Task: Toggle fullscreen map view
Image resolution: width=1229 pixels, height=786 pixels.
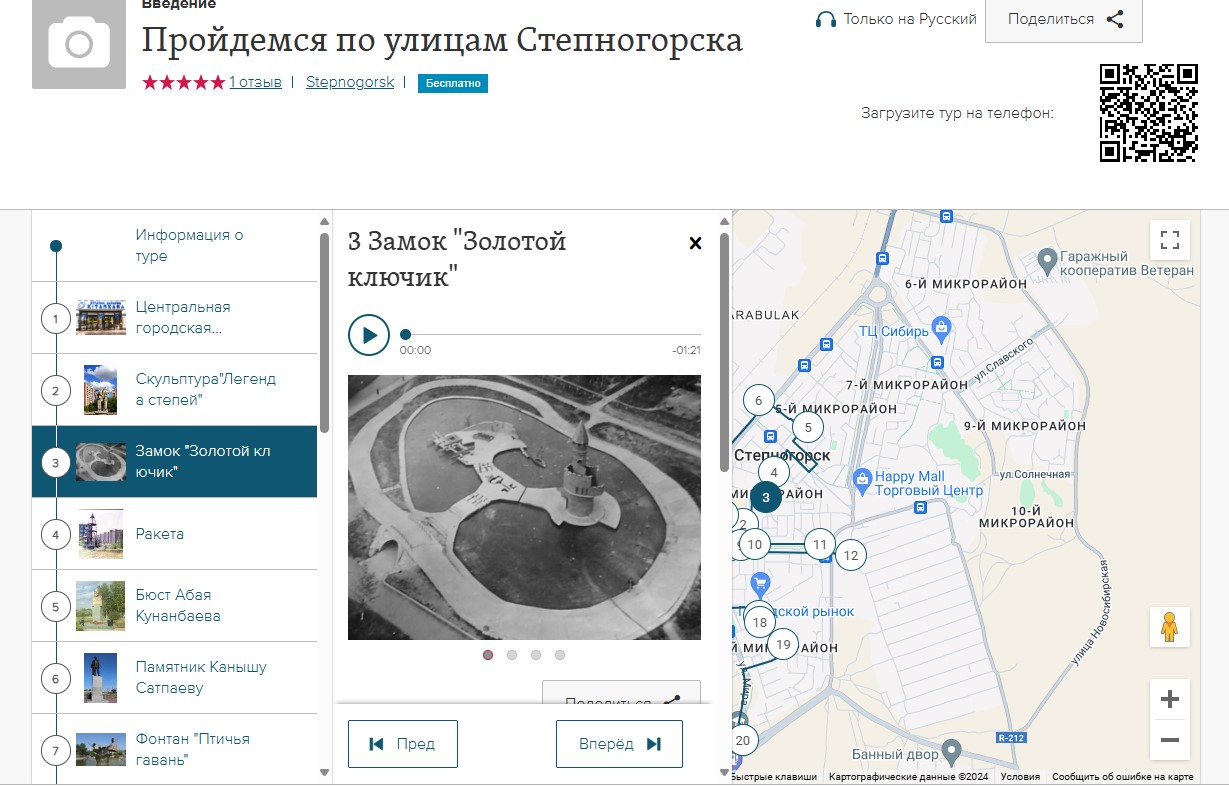Action: point(1169,240)
